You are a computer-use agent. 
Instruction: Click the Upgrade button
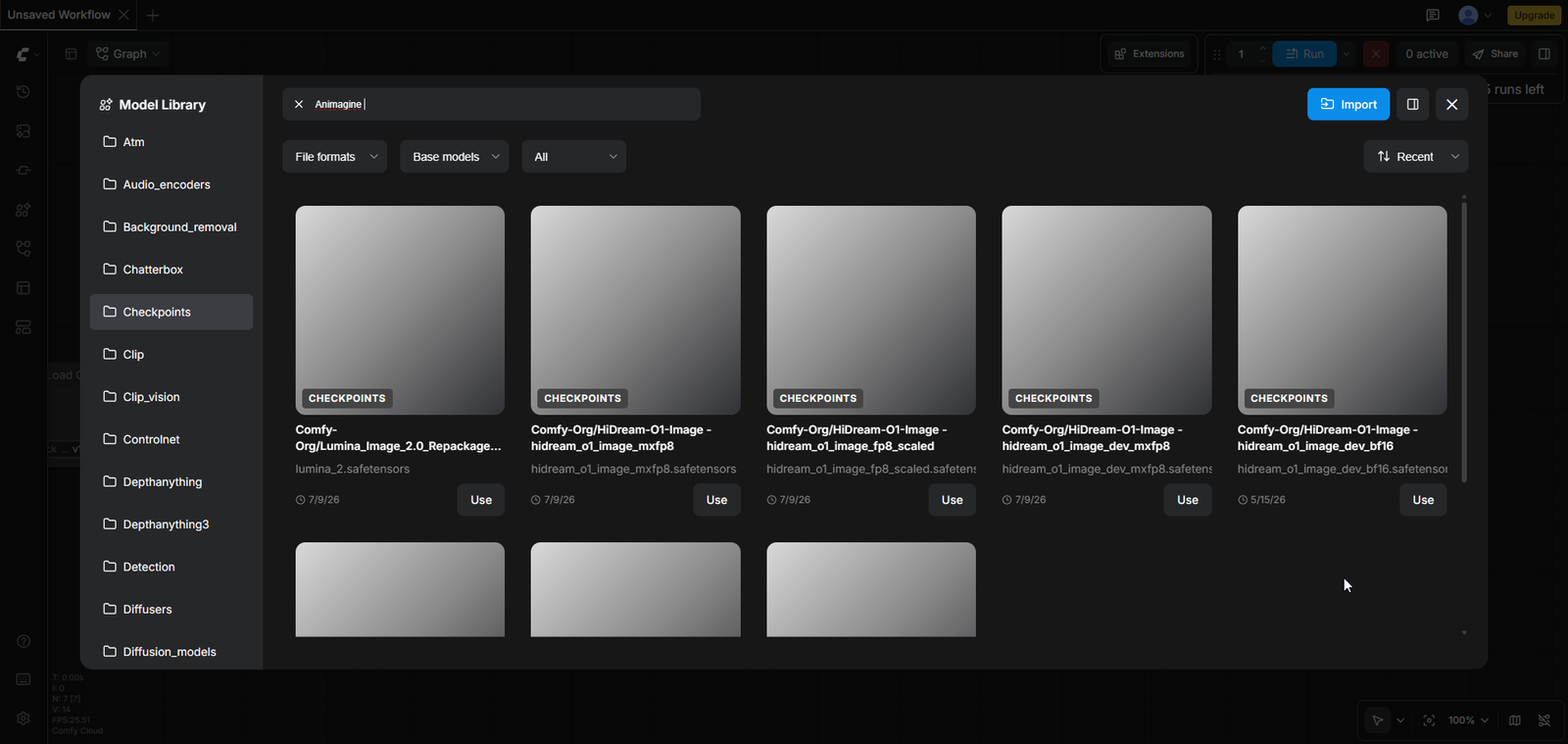click(1534, 15)
